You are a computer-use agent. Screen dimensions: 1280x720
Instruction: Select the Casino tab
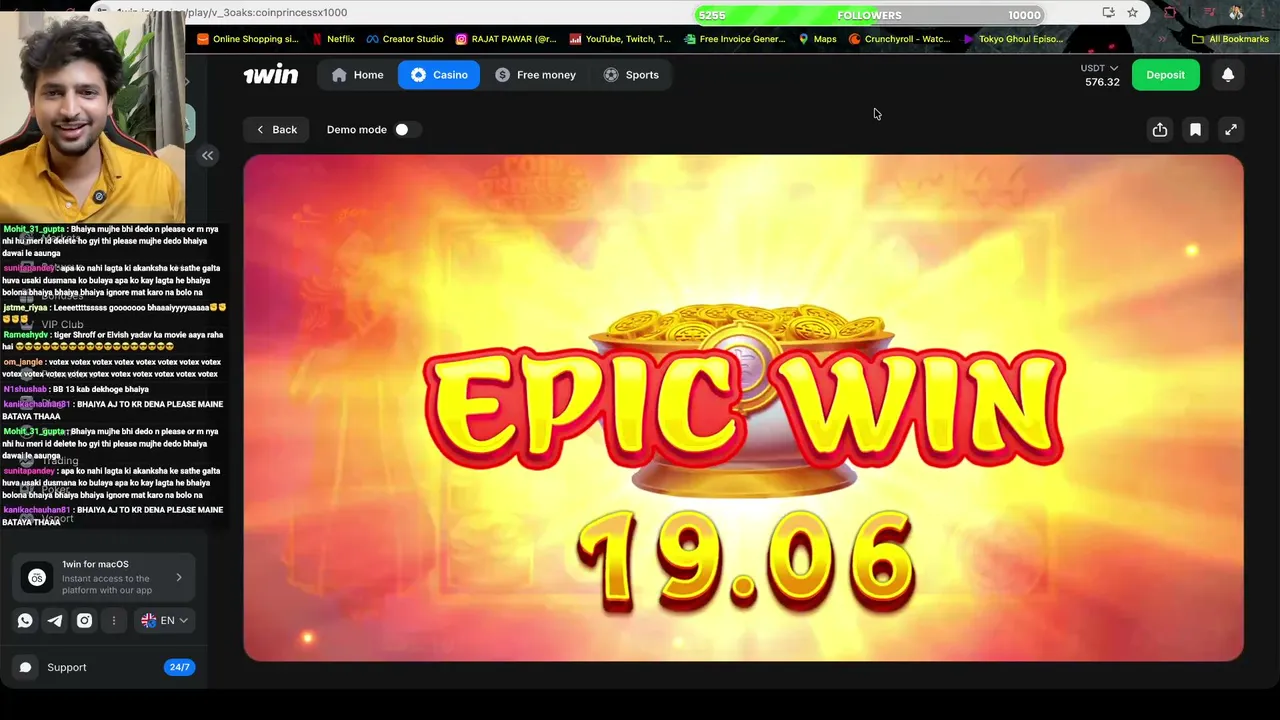[439, 75]
